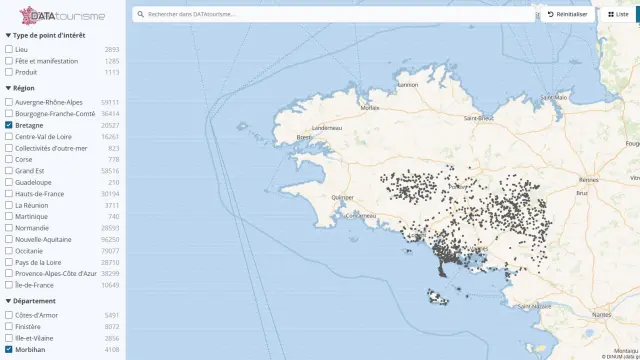640x360 pixels.
Task: Tick the Produit checkbox
Action: click(9, 72)
